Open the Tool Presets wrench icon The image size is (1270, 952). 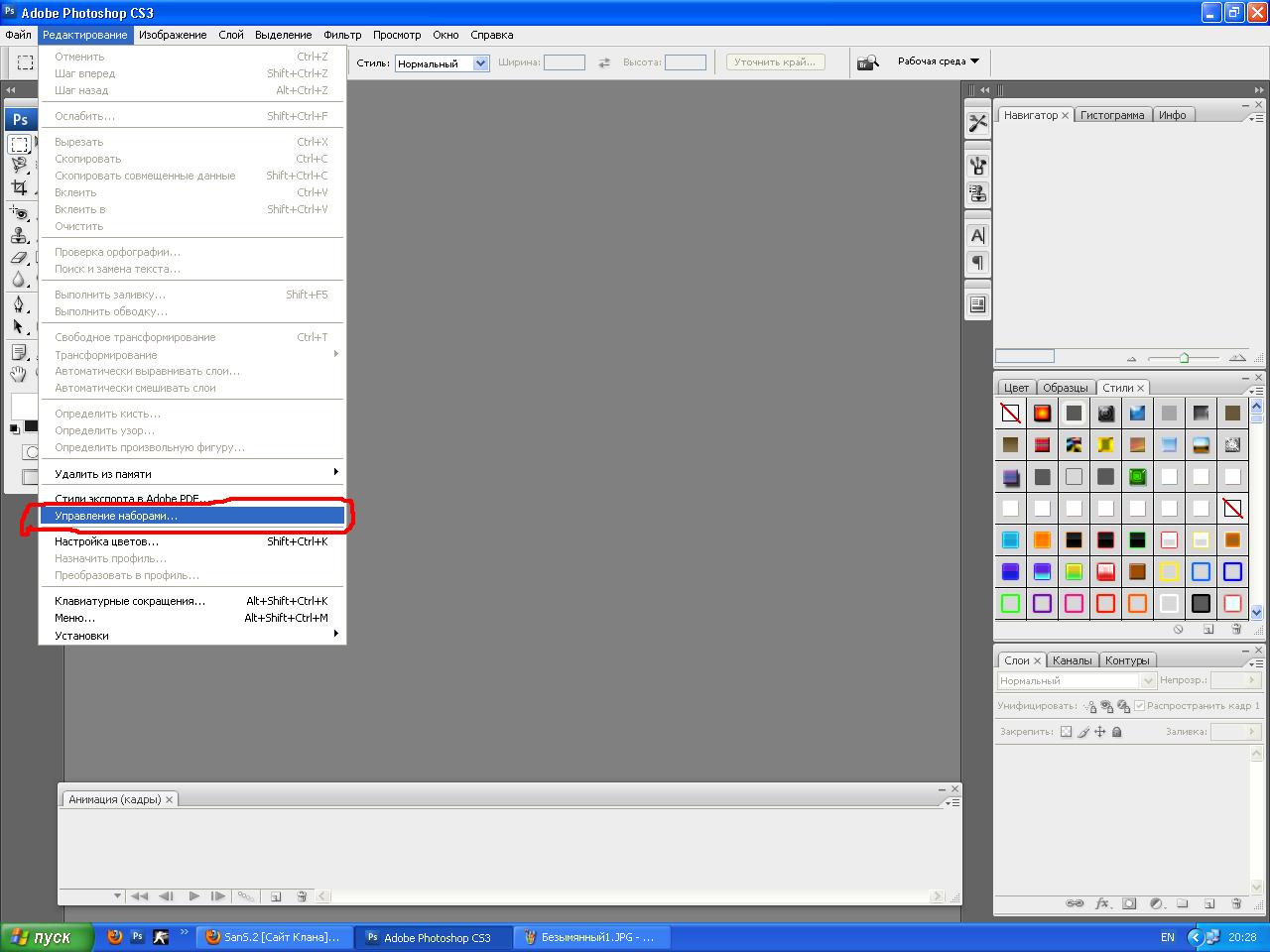coord(977,123)
